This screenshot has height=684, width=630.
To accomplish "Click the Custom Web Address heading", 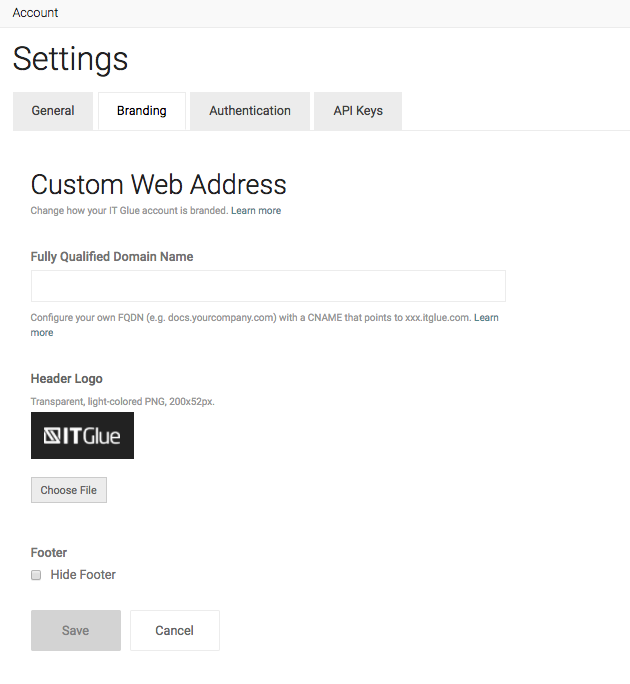I will 159,184.
